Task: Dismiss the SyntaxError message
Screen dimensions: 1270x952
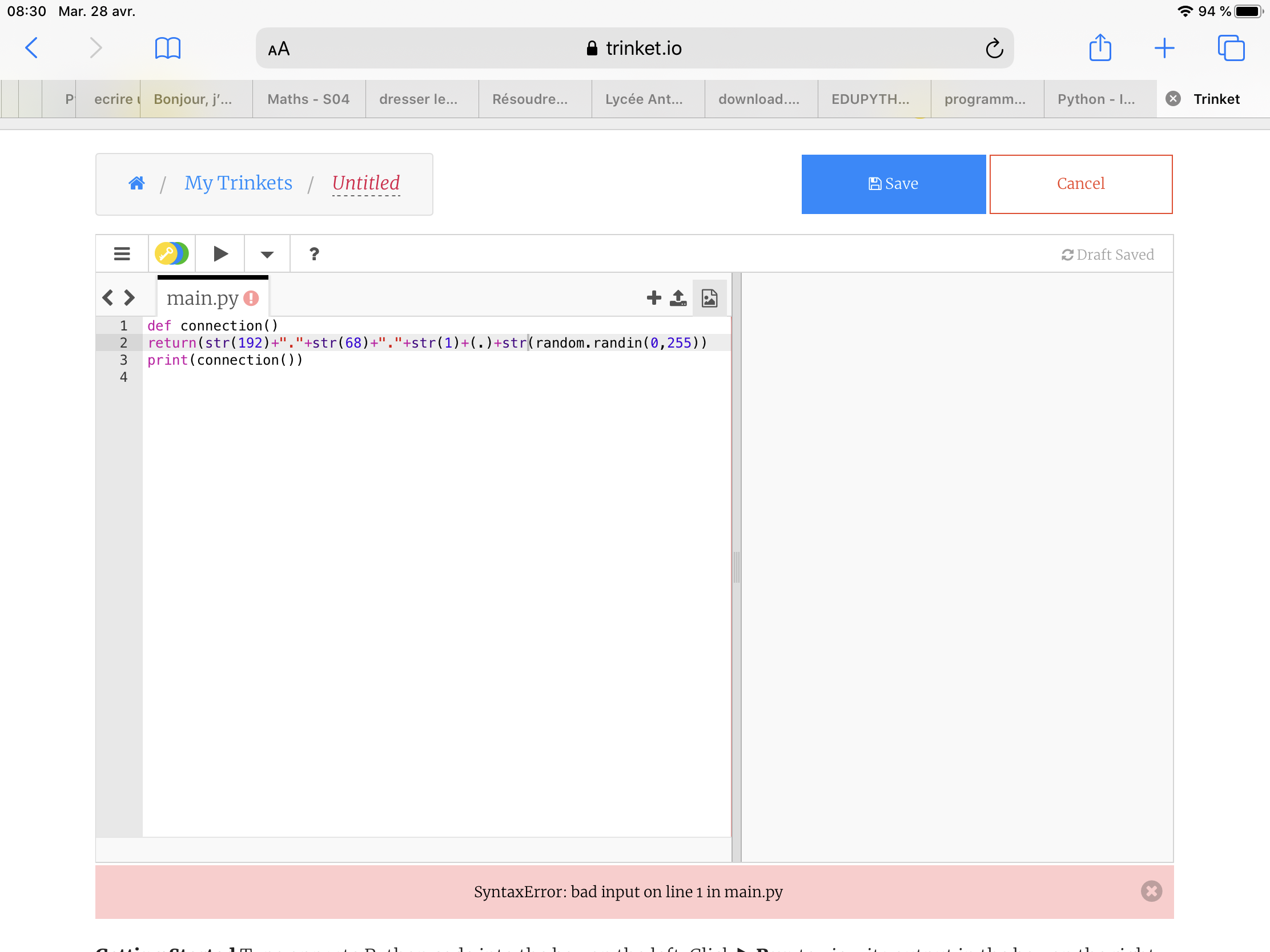Action: click(x=1151, y=891)
